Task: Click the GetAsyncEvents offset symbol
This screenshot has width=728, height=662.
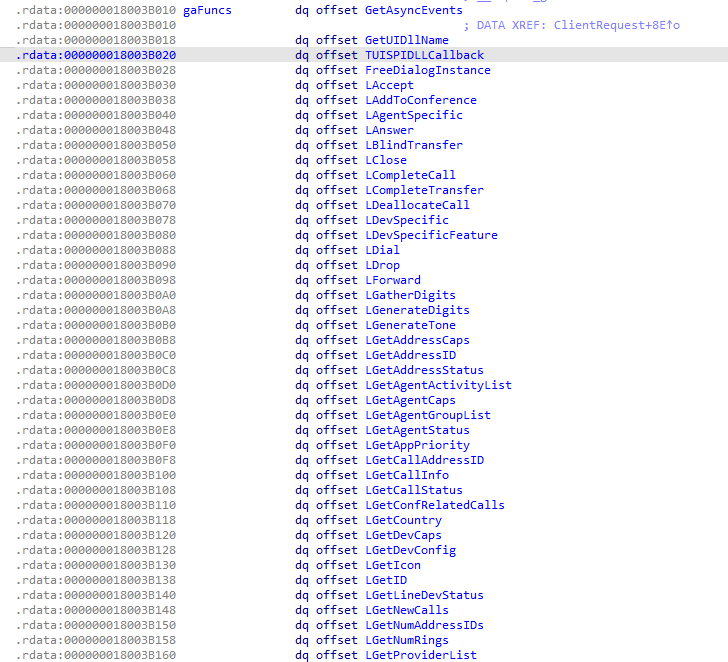Action: point(414,10)
